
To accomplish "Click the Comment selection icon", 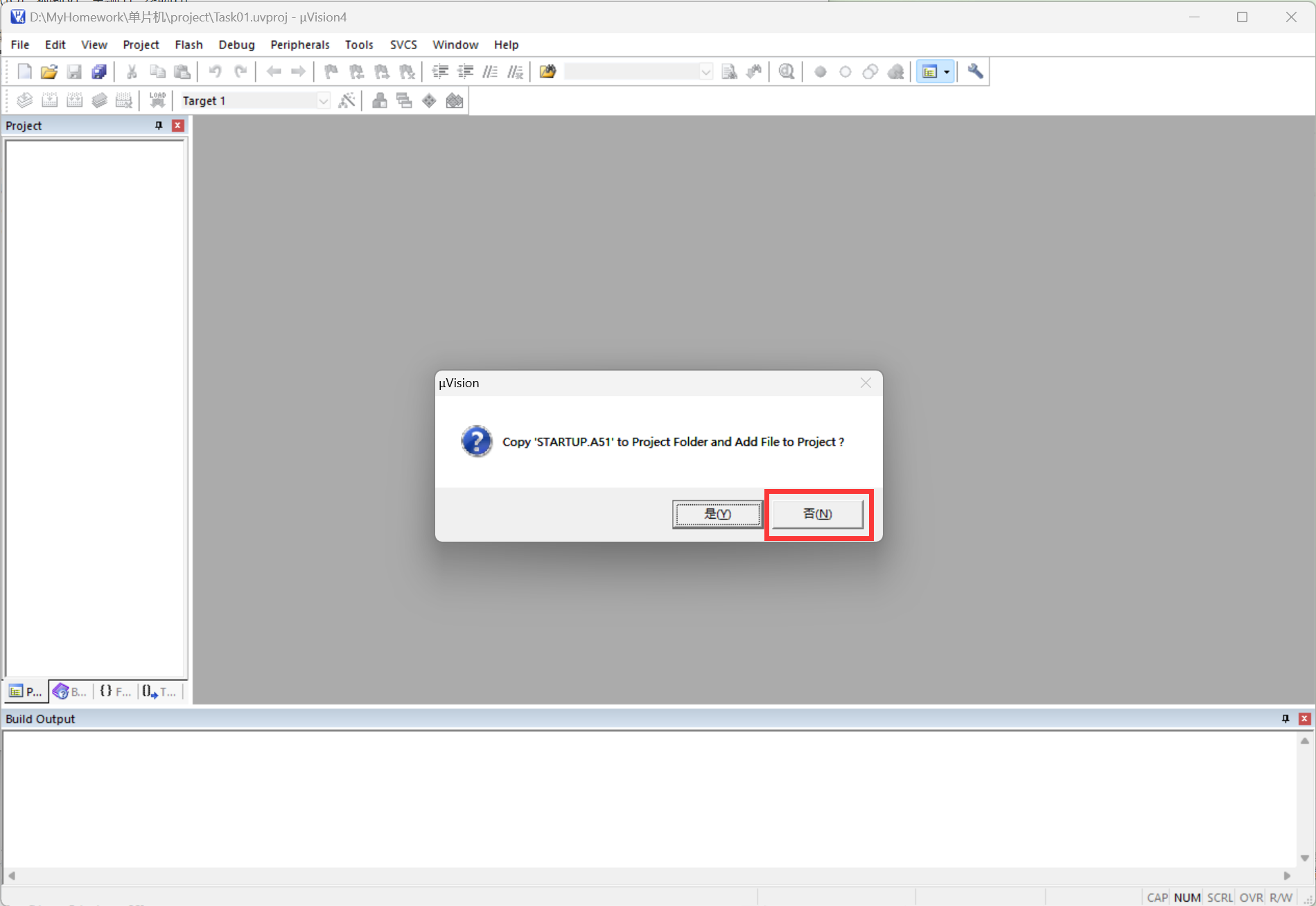I will 491,71.
